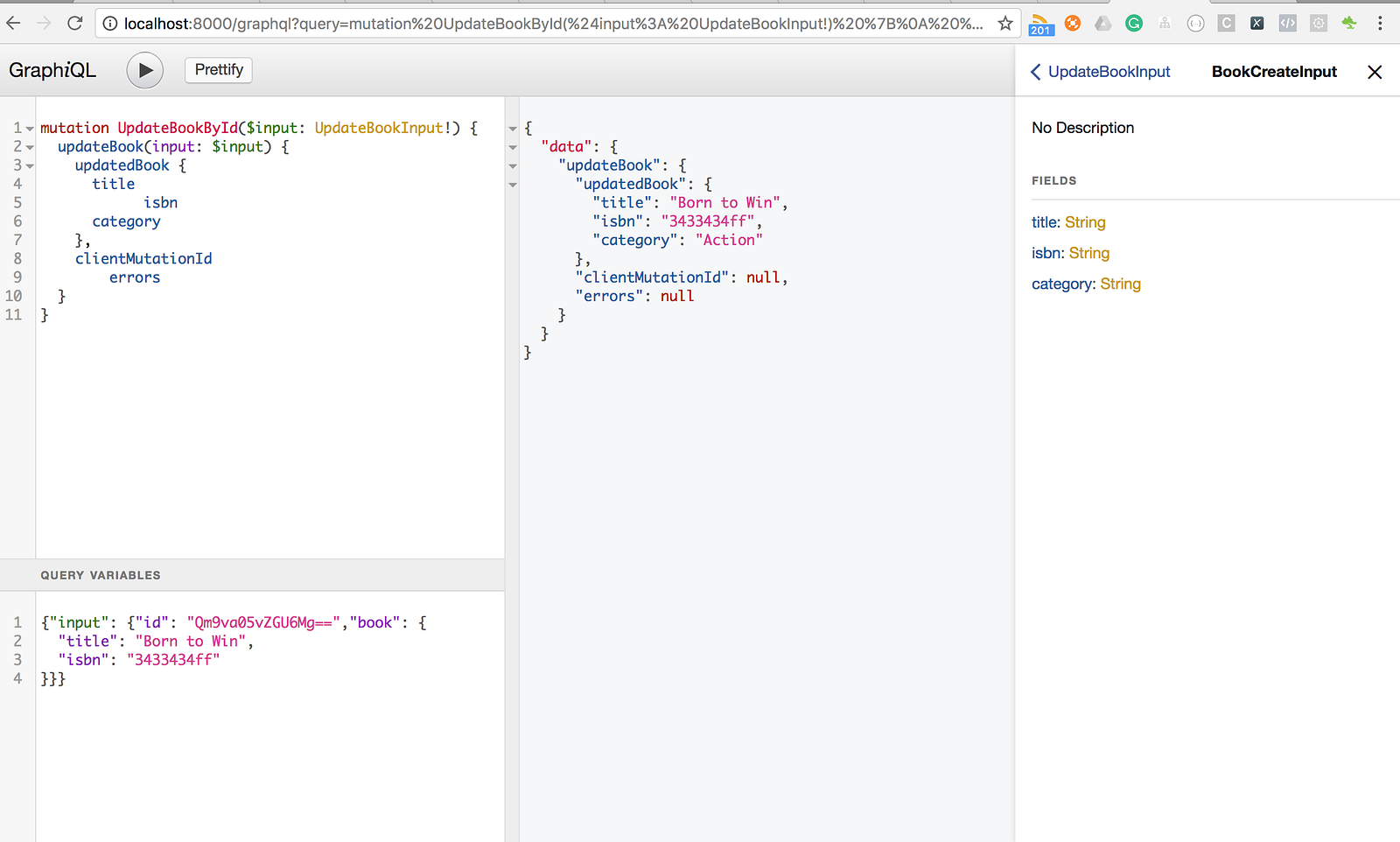Click the hierarchy tree extension icon

1165,24
